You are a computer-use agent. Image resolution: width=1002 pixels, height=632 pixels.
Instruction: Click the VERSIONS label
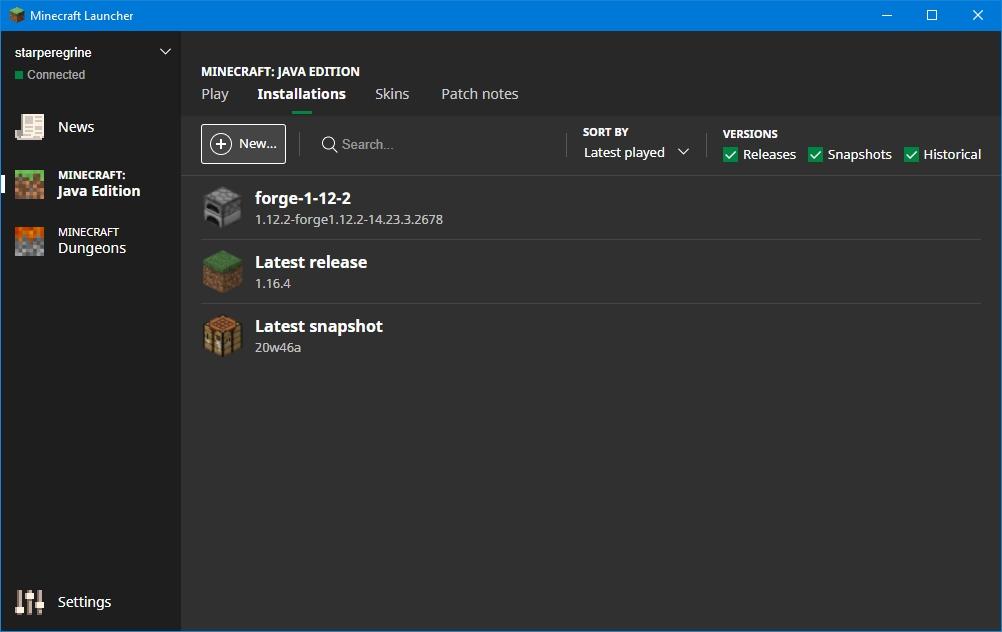[x=750, y=134]
